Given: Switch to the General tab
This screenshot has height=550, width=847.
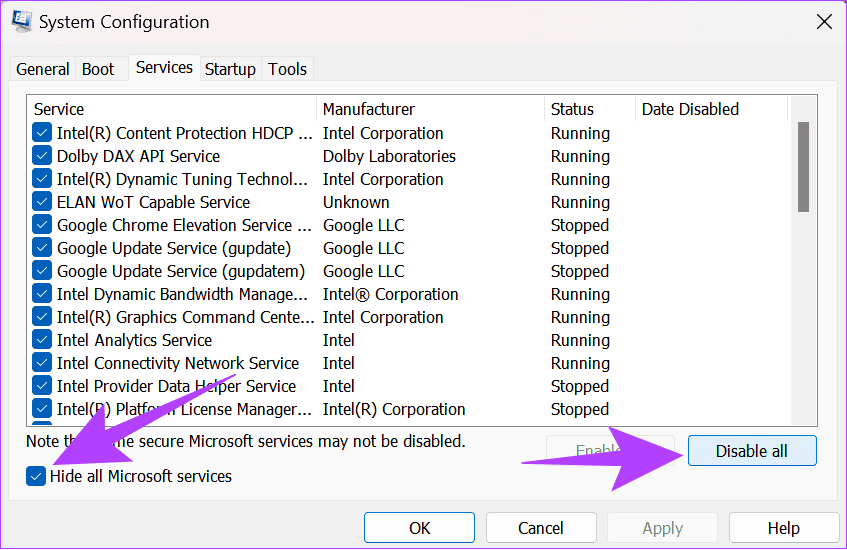Looking at the screenshot, I should 43,69.
